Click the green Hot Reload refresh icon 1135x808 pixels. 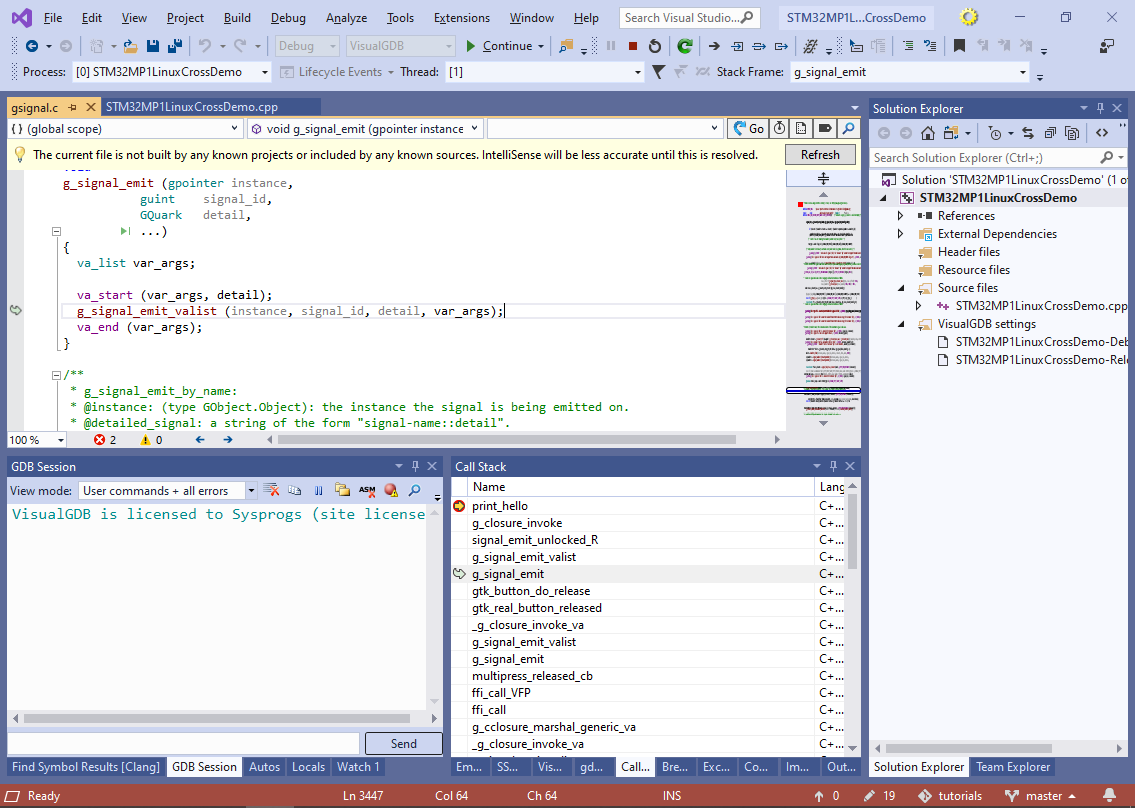click(685, 46)
